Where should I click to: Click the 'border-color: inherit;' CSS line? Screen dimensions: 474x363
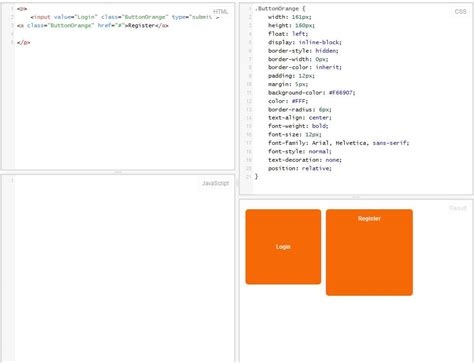pos(305,67)
